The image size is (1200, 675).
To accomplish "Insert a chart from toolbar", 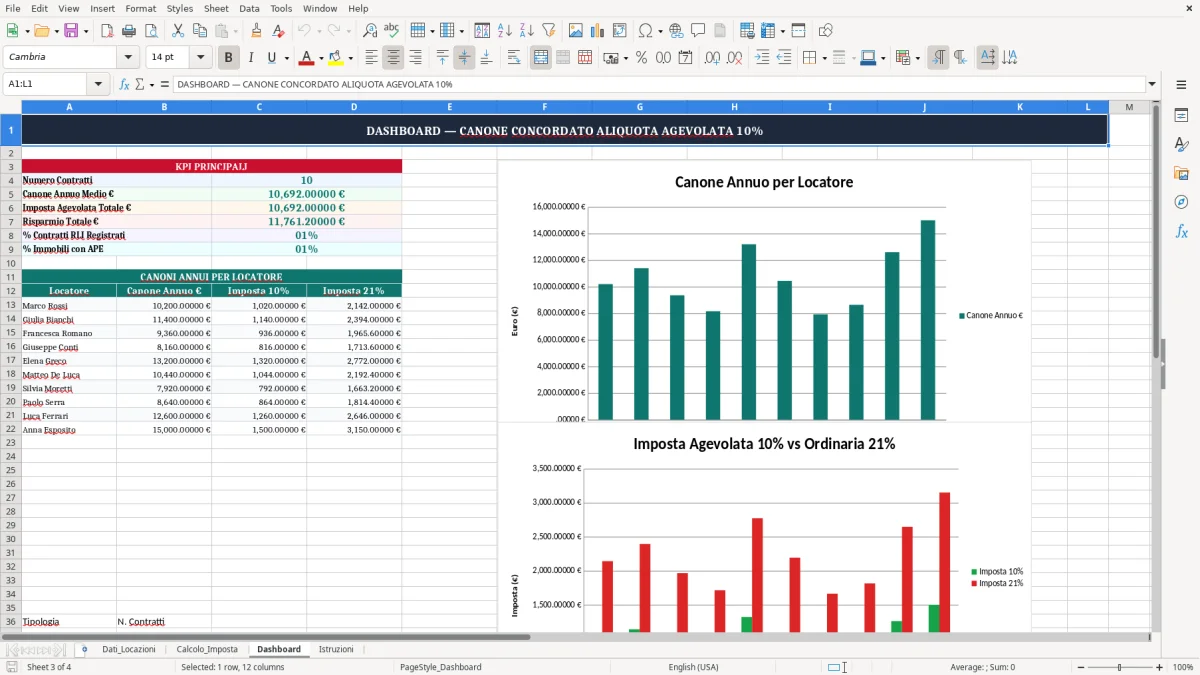I will 597,31.
